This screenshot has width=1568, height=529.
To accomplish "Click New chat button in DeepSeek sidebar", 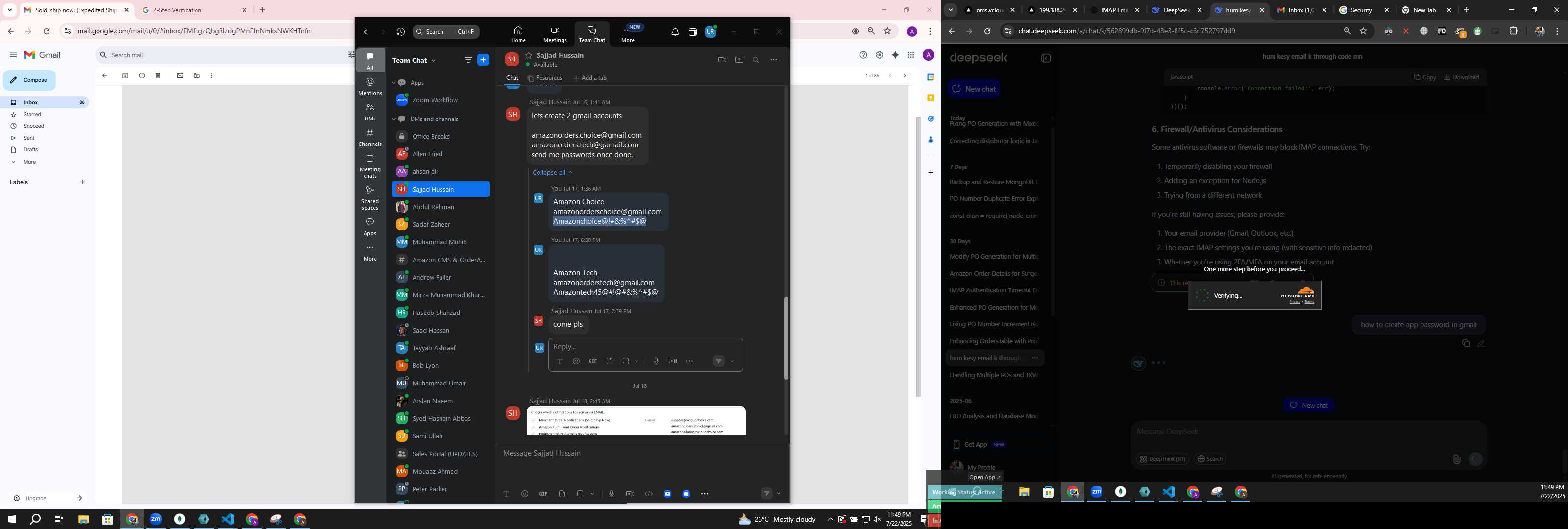I will click(974, 89).
